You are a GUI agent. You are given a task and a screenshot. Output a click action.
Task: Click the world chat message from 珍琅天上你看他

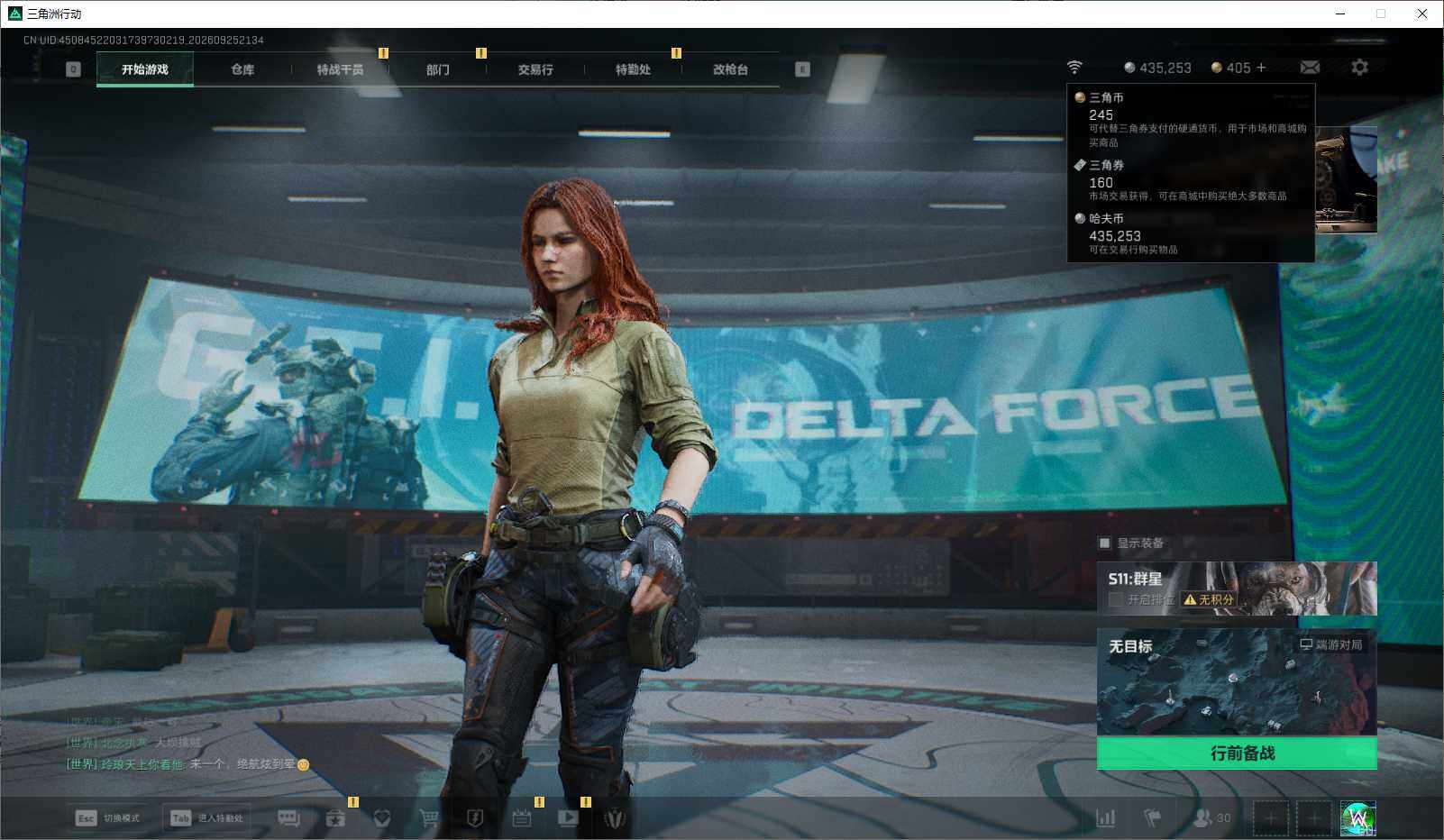pyautogui.click(x=188, y=764)
